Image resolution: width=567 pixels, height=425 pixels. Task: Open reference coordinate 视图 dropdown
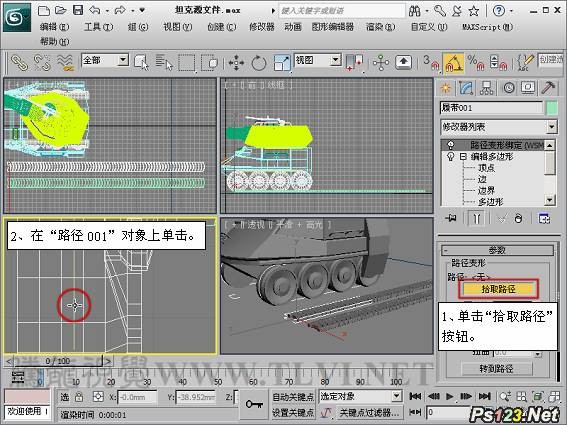(318, 60)
